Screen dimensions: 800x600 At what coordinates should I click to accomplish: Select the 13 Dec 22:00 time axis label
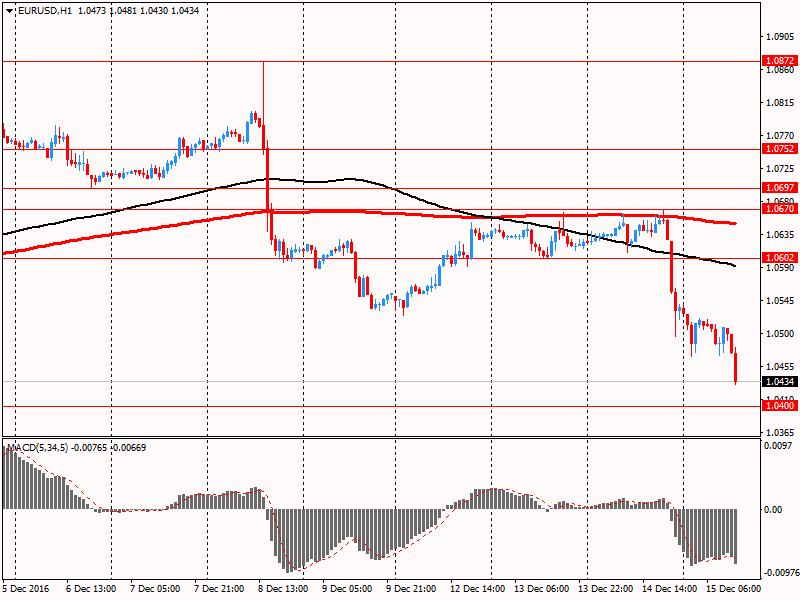[x=606, y=589]
